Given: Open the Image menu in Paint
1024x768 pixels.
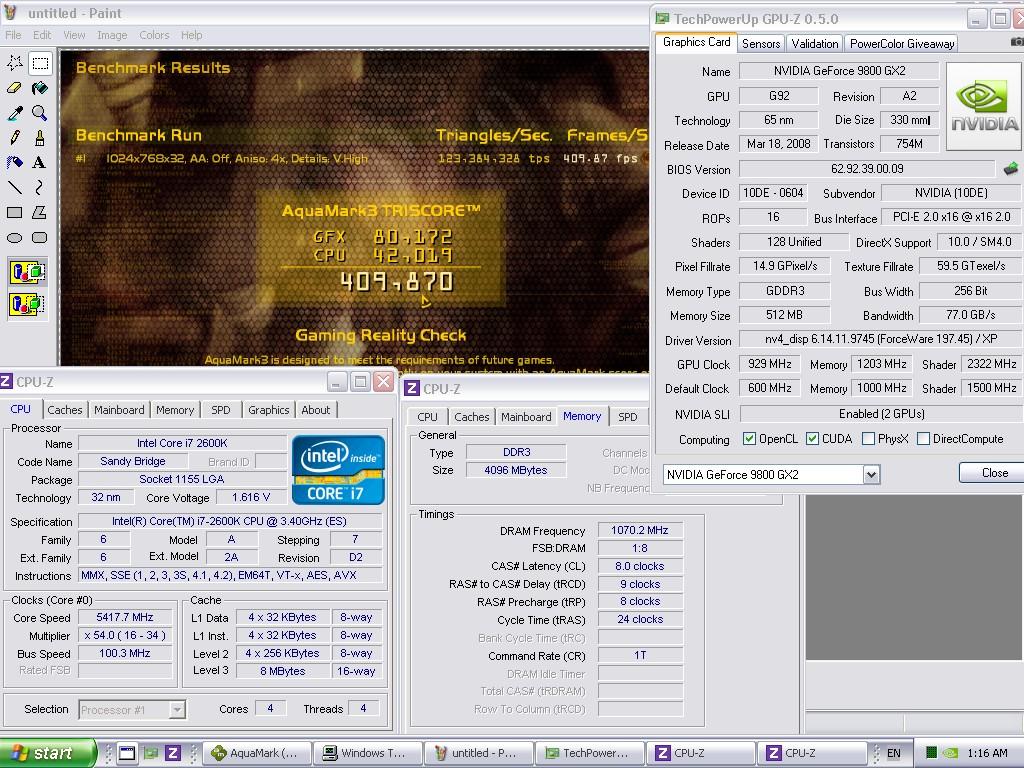Looking at the screenshot, I should tap(112, 35).
